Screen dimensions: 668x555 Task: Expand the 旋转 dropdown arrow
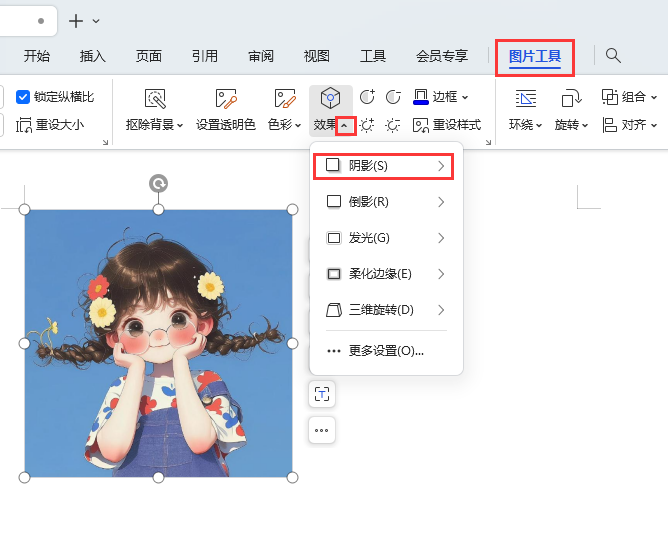click(585, 125)
